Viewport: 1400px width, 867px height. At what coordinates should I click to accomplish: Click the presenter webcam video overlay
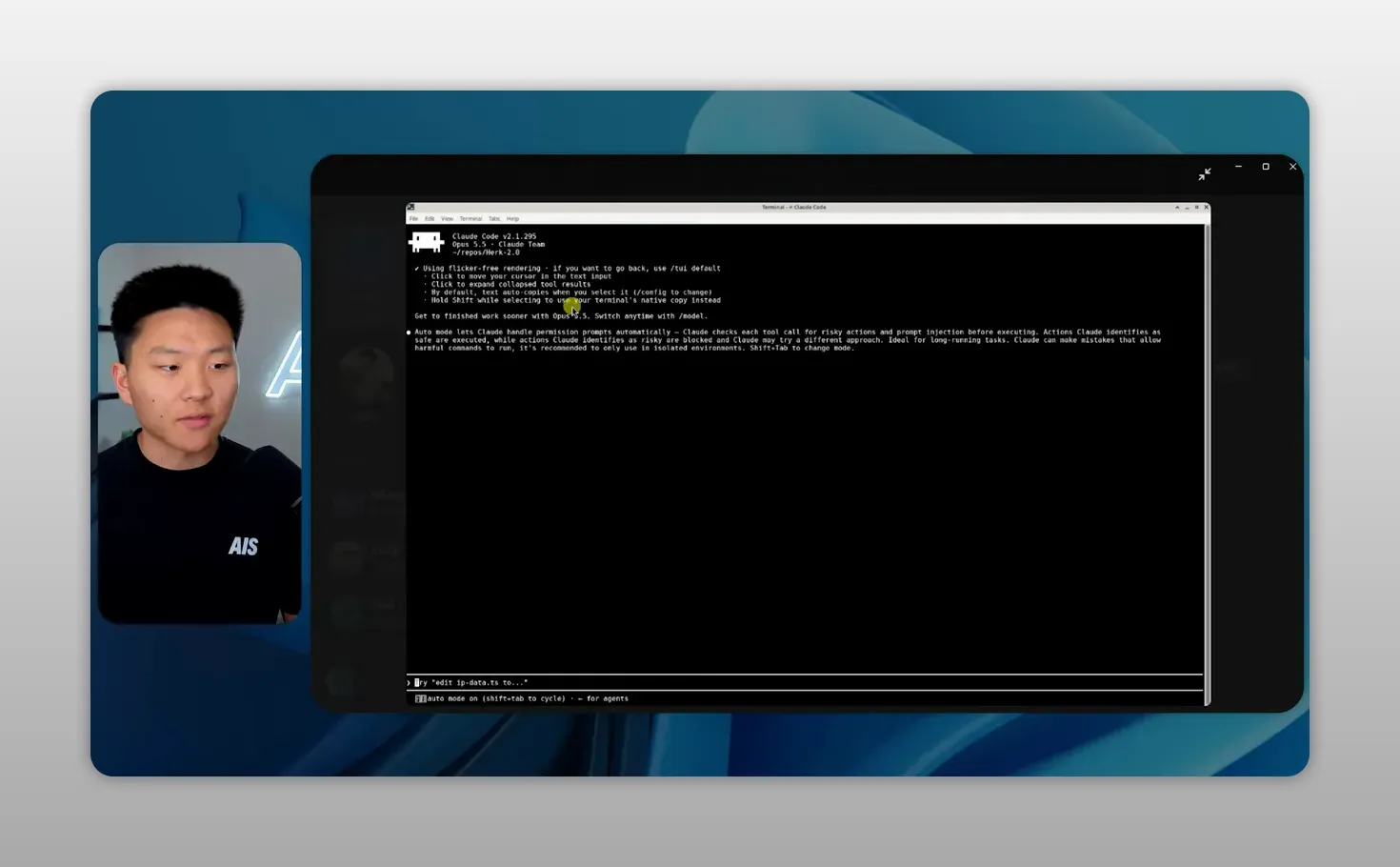coord(200,433)
